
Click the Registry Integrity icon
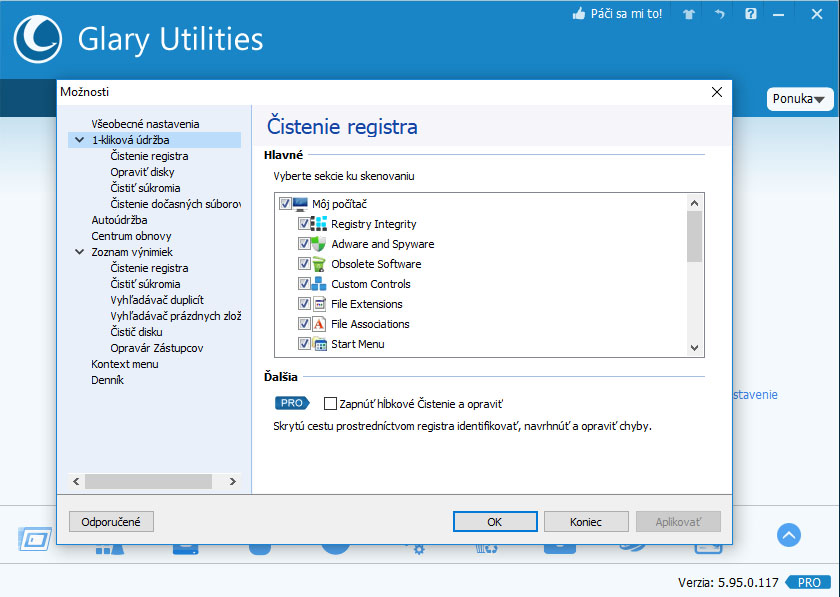pos(320,224)
